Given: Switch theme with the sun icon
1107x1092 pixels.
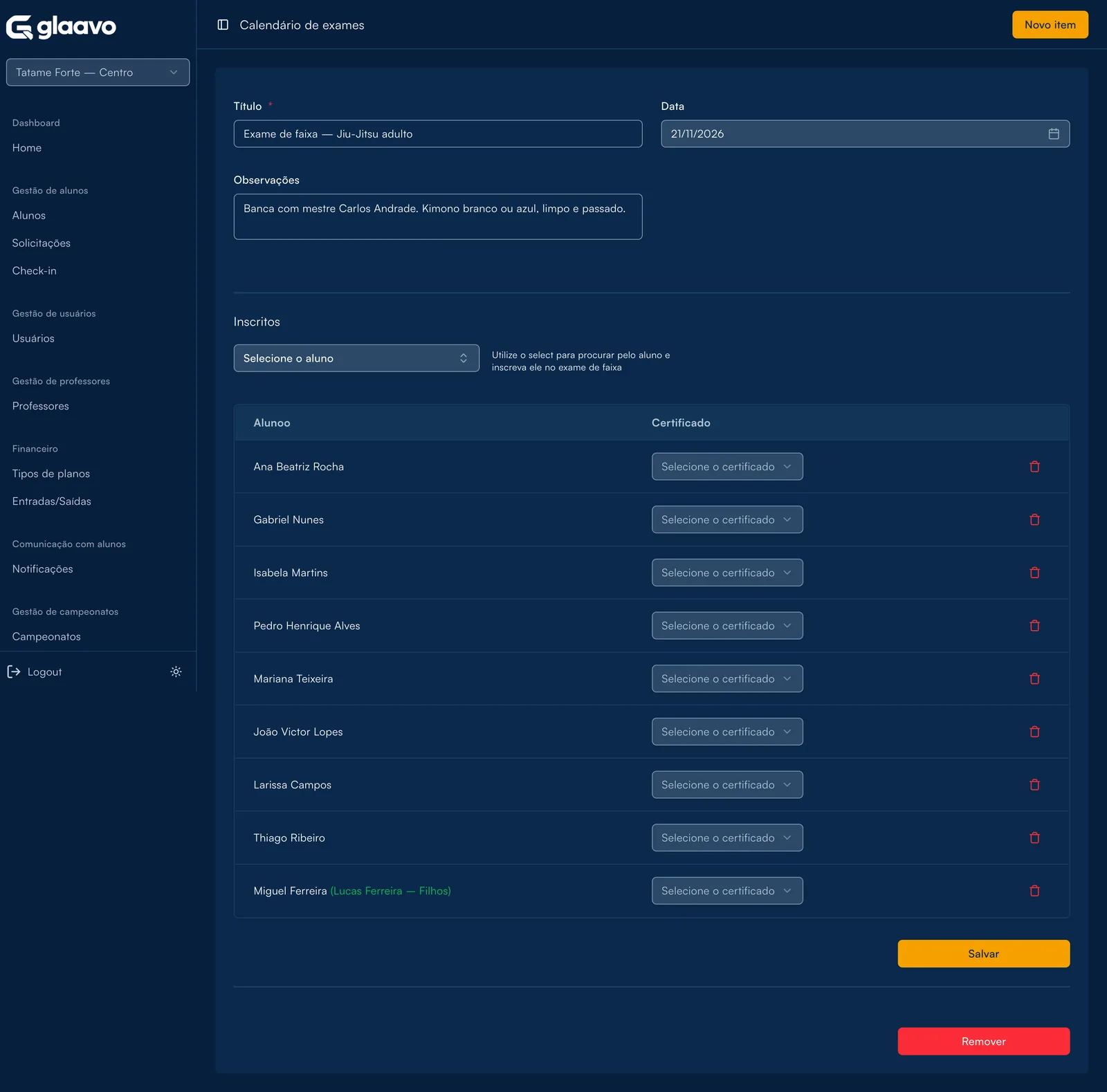Looking at the screenshot, I should tap(176, 672).
